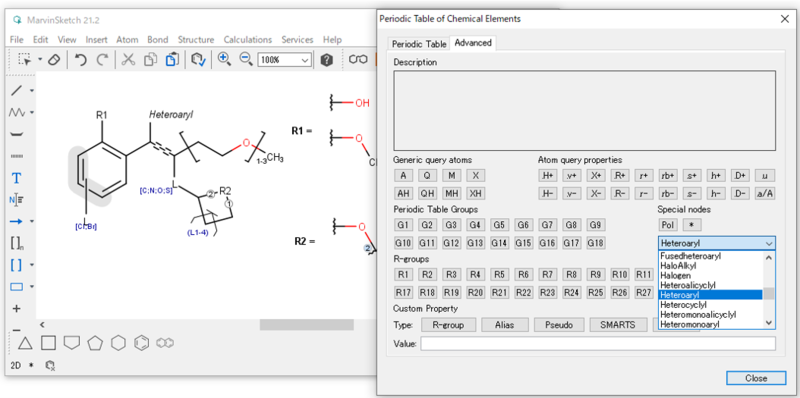Screen dimensions: 800x398
Task: Click the a/A atom query property button
Action: click(765, 194)
